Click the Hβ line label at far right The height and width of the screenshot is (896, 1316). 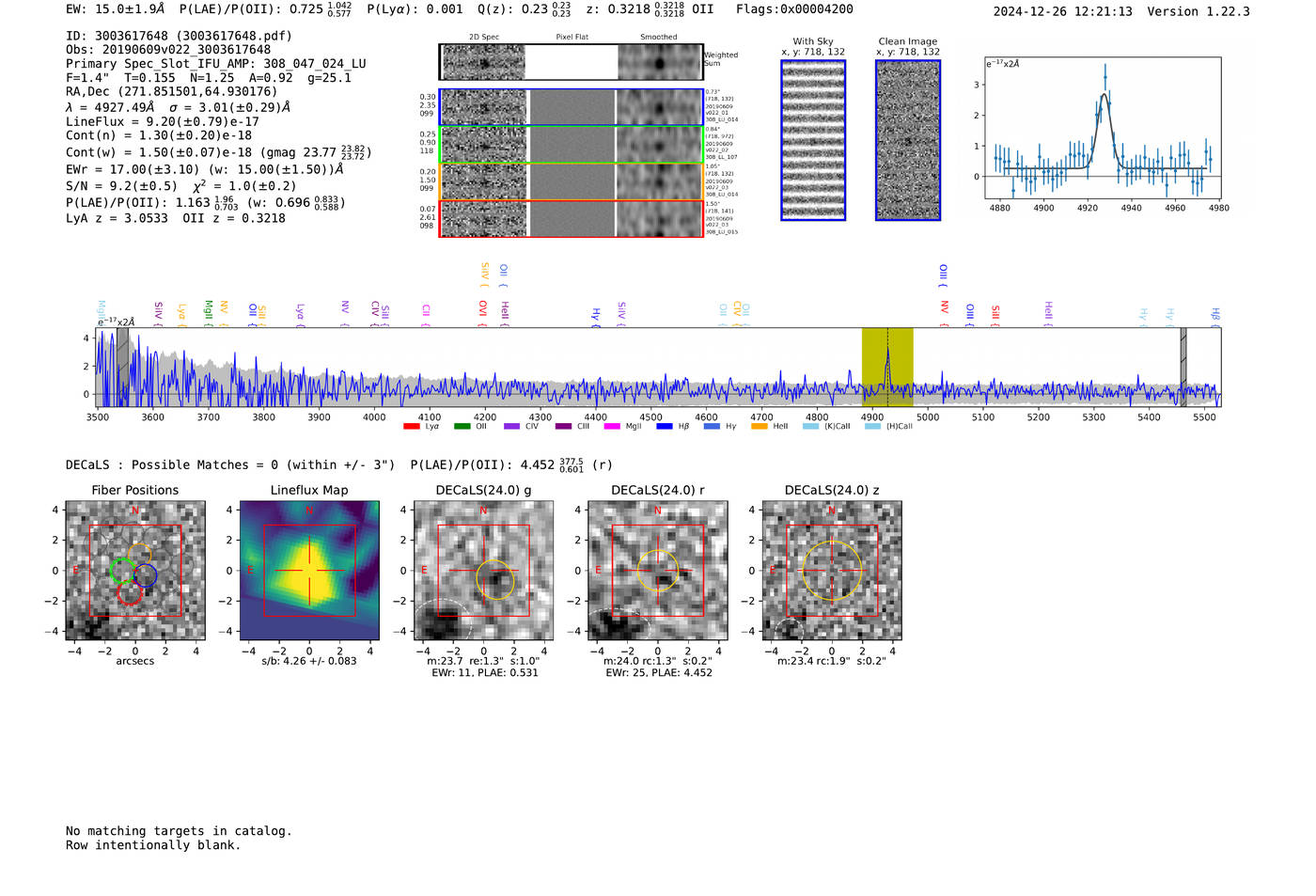pos(1215,317)
